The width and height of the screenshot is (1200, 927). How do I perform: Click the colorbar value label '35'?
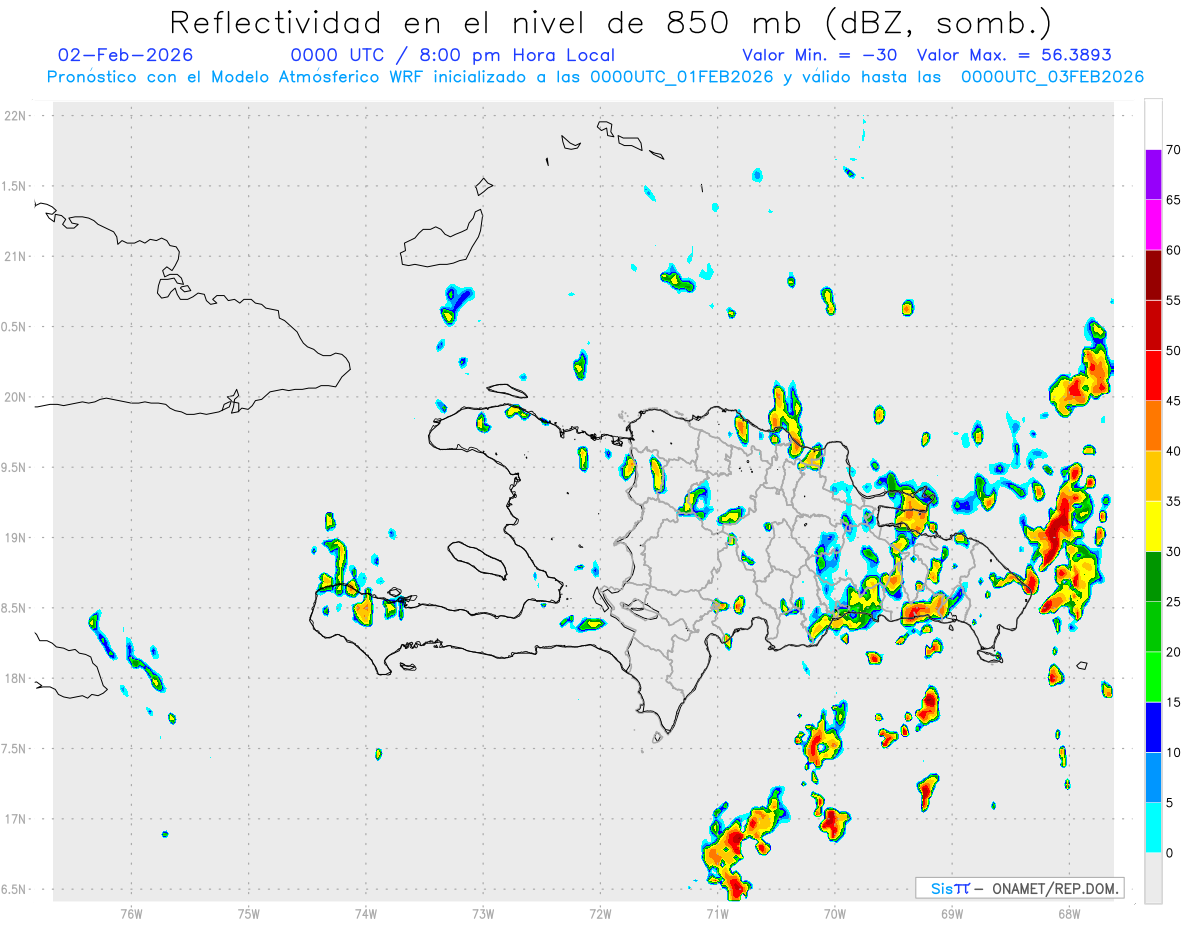point(1174,501)
